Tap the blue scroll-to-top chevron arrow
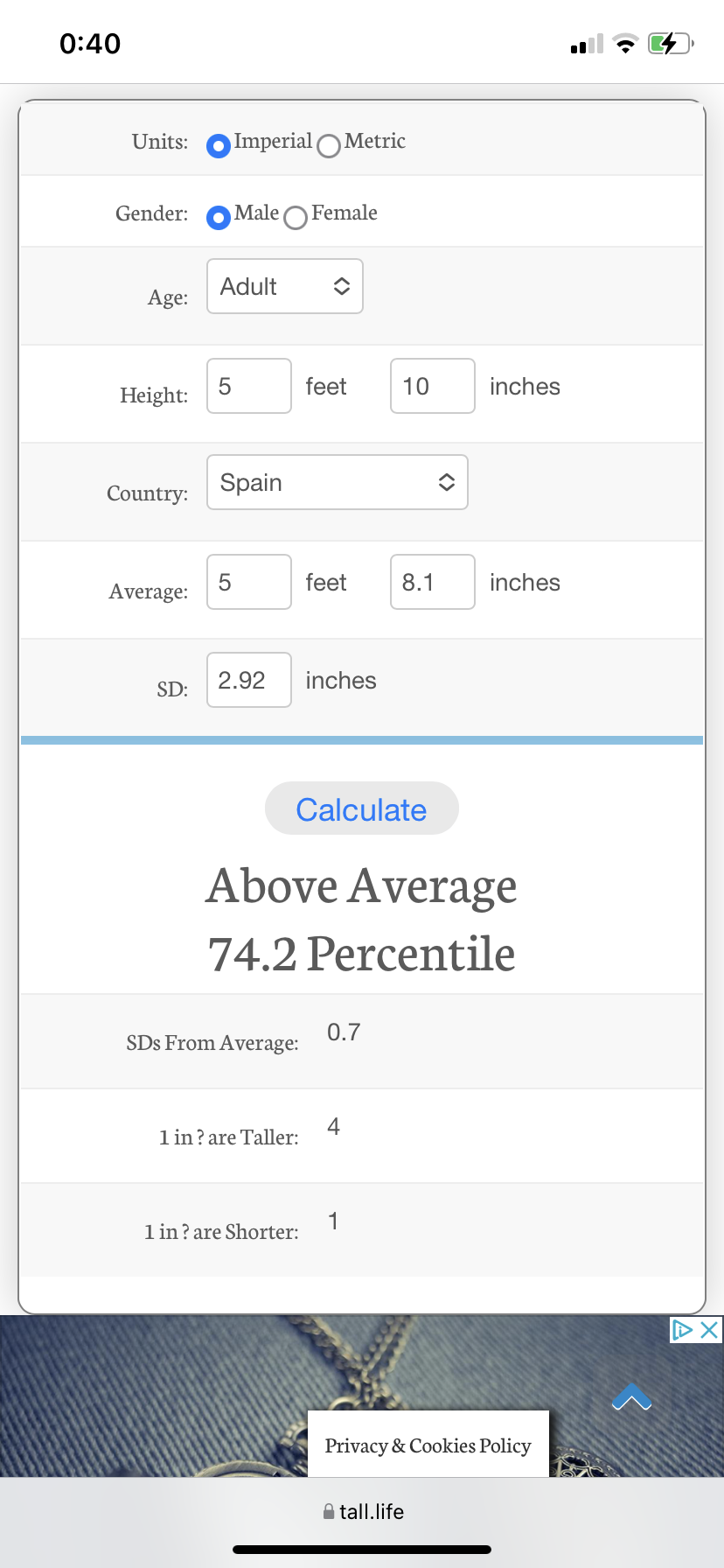 632,1397
